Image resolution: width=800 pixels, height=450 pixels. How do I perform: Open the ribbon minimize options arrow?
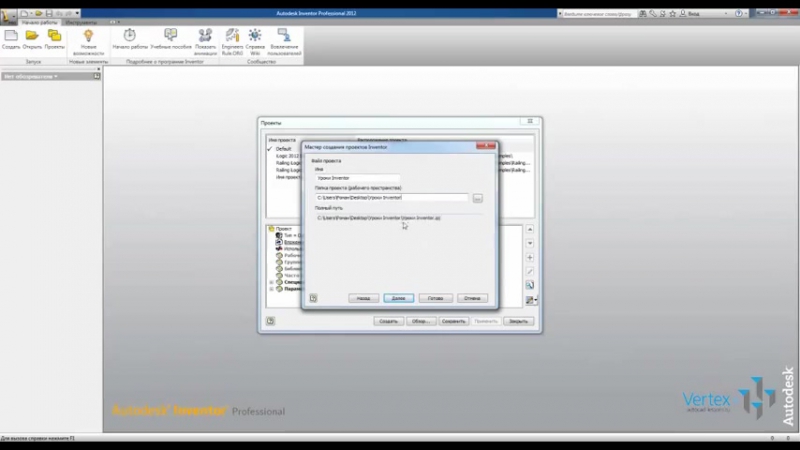[119, 22]
